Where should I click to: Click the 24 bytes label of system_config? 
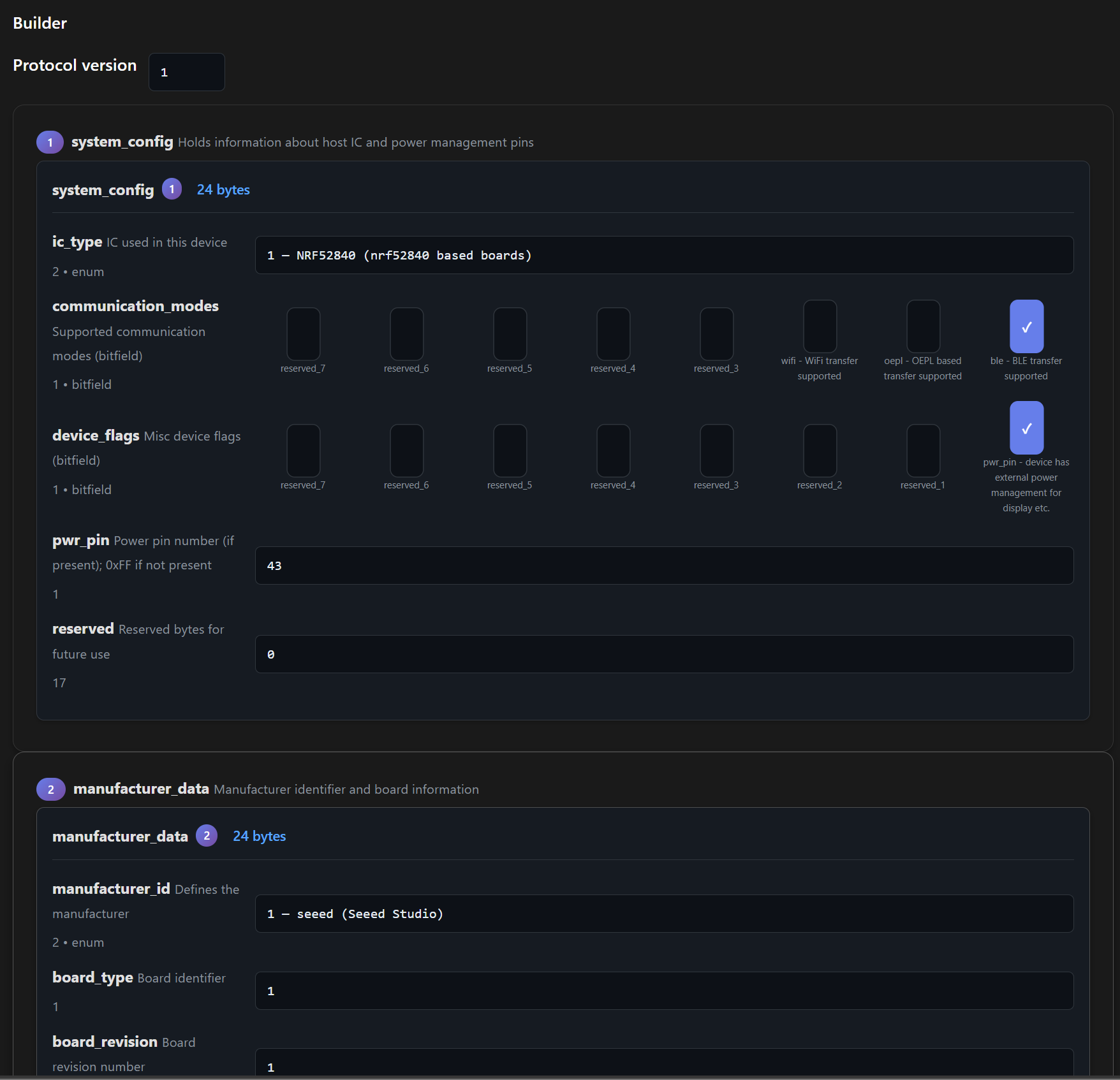(x=223, y=190)
